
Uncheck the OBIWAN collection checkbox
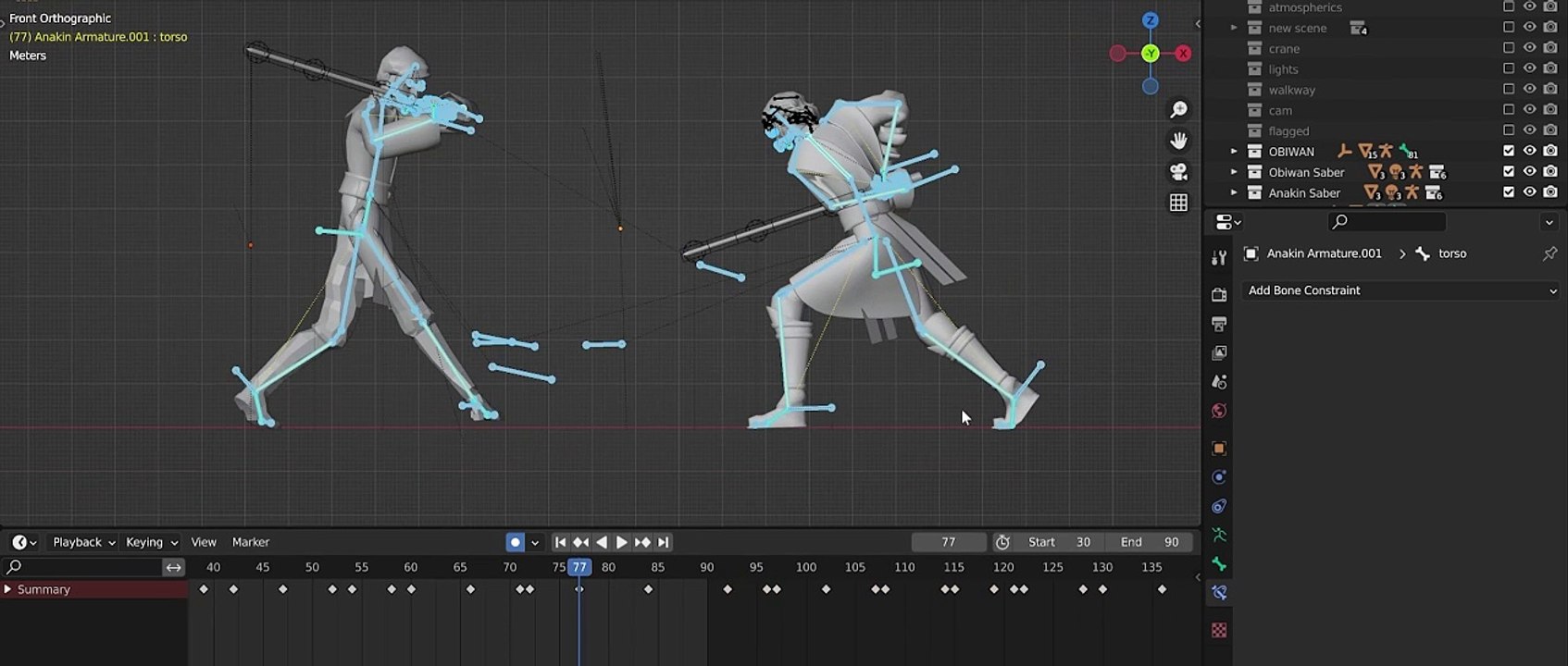tap(1509, 151)
